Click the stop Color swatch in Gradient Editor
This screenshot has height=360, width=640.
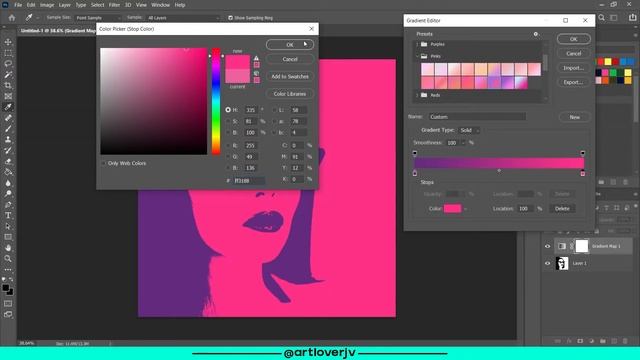(x=452, y=209)
